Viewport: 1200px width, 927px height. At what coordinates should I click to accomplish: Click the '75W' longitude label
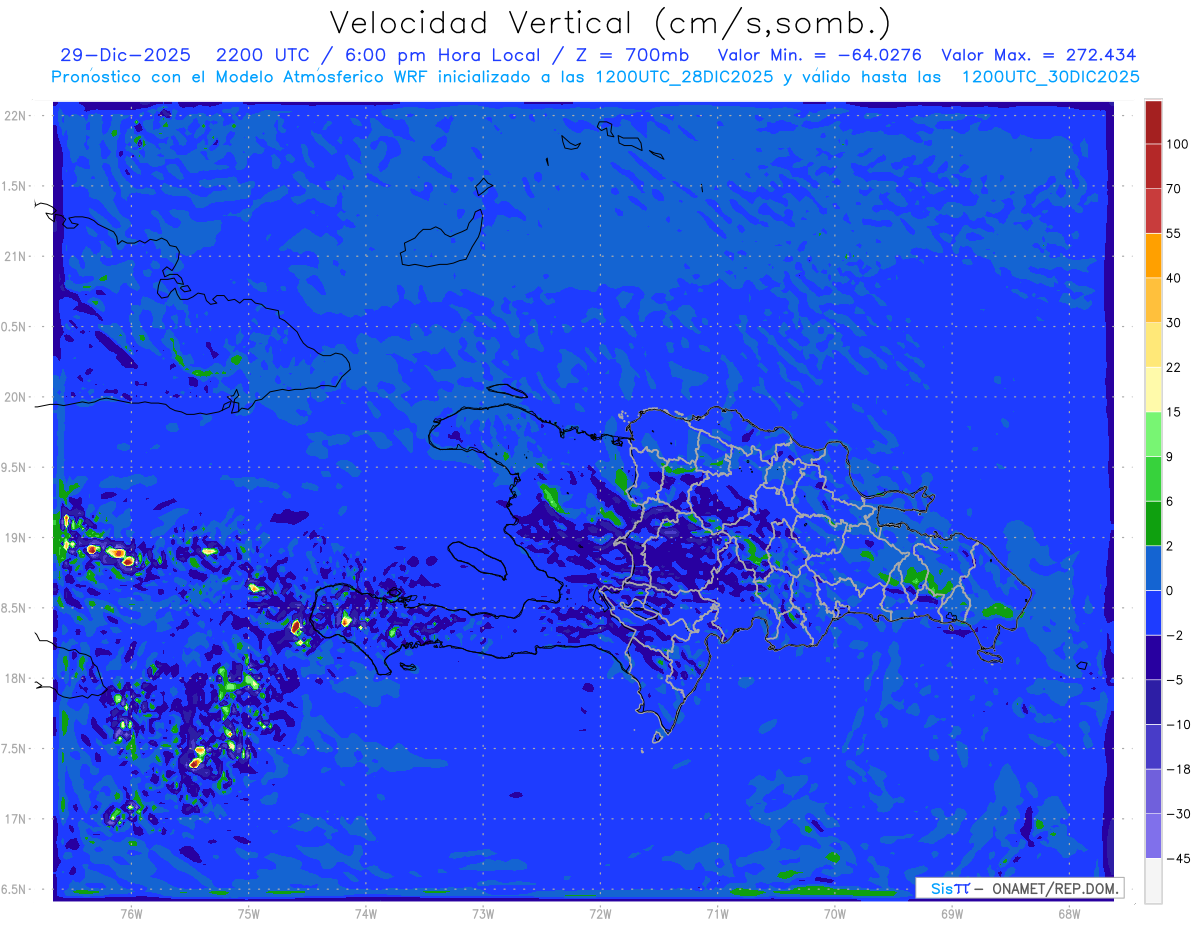tap(248, 913)
